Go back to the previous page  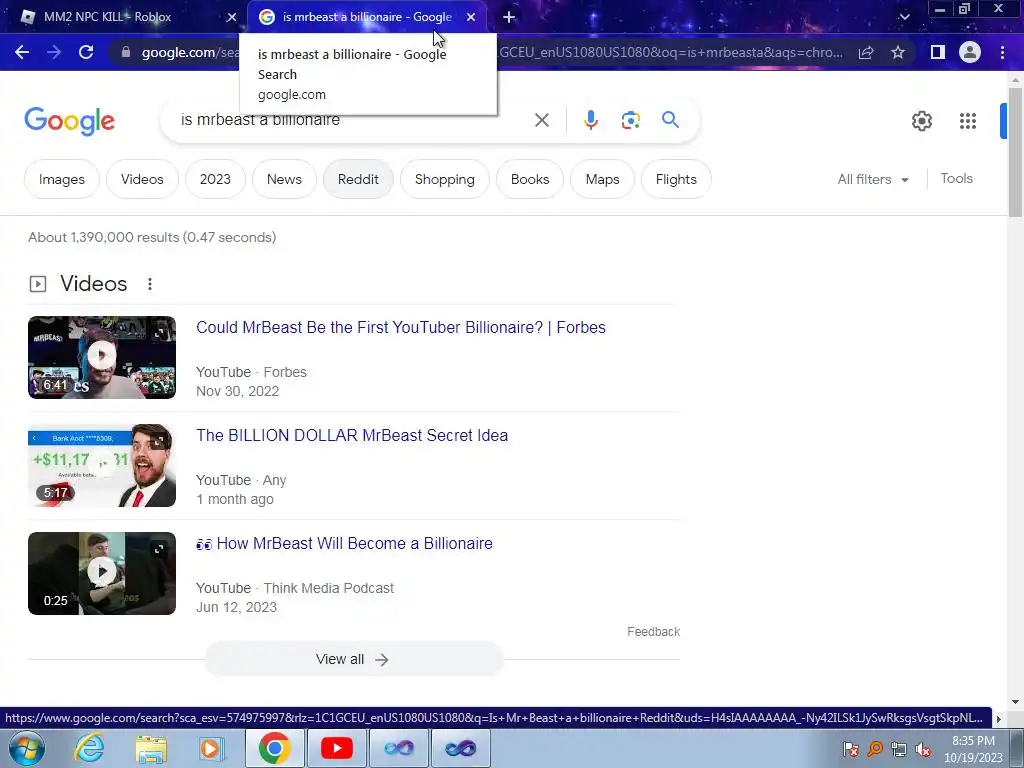pos(22,52)
